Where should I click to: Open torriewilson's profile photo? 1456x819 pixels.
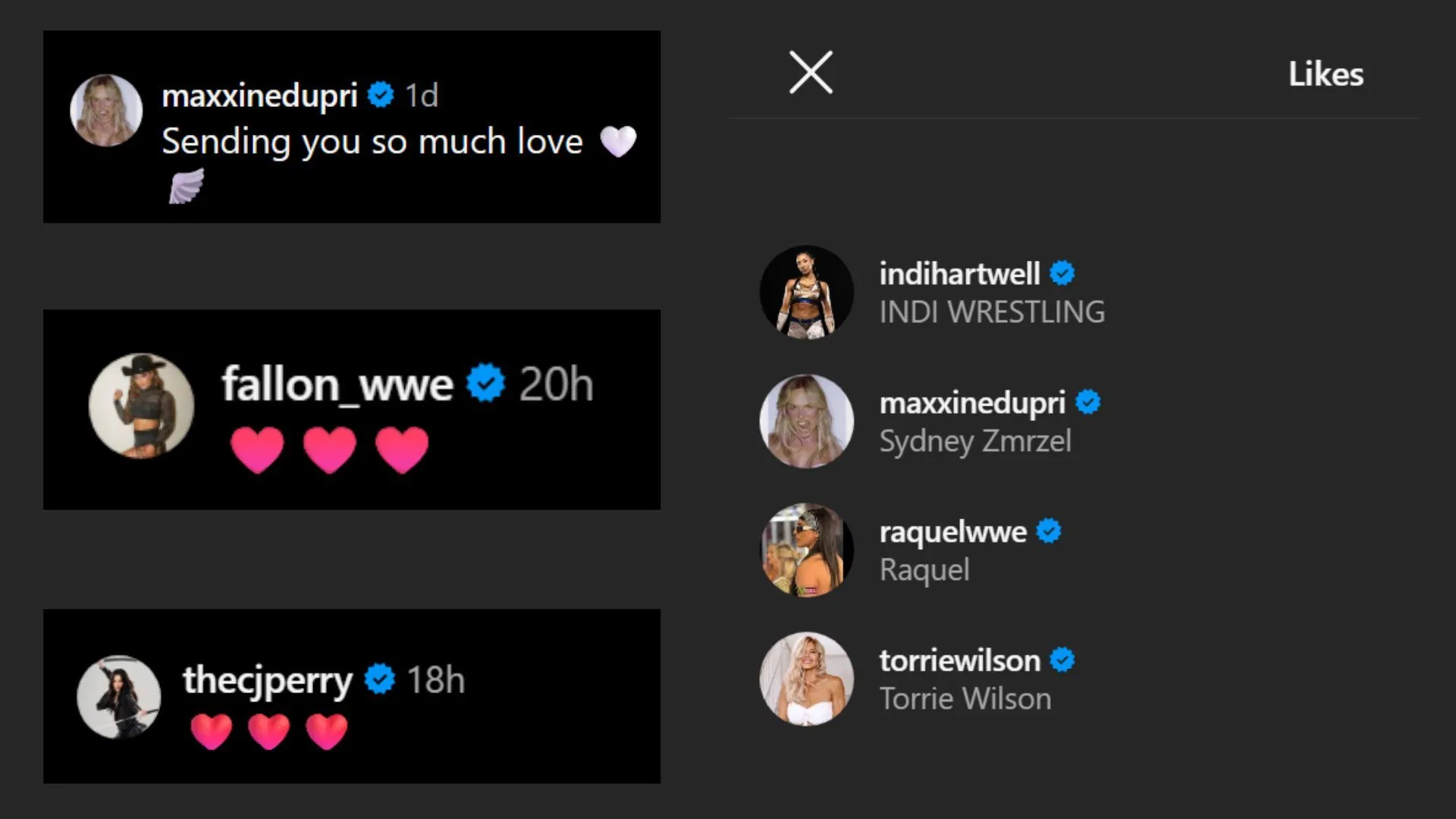click(807, 679)
